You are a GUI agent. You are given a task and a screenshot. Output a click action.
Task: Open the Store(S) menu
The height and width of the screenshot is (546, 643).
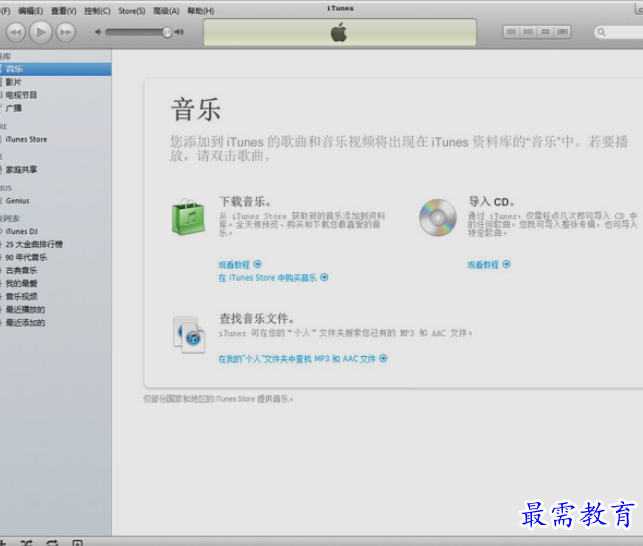pyautogui.click(x=132, y=11)
